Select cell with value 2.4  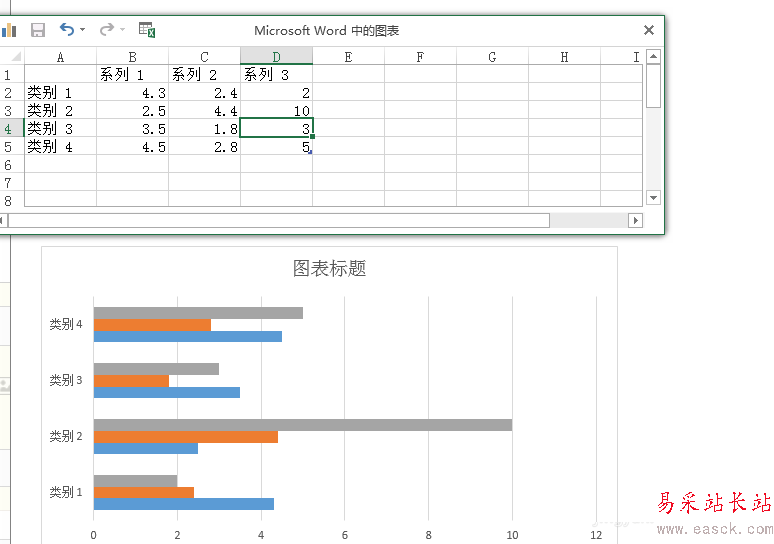click(x=204, y=92)
